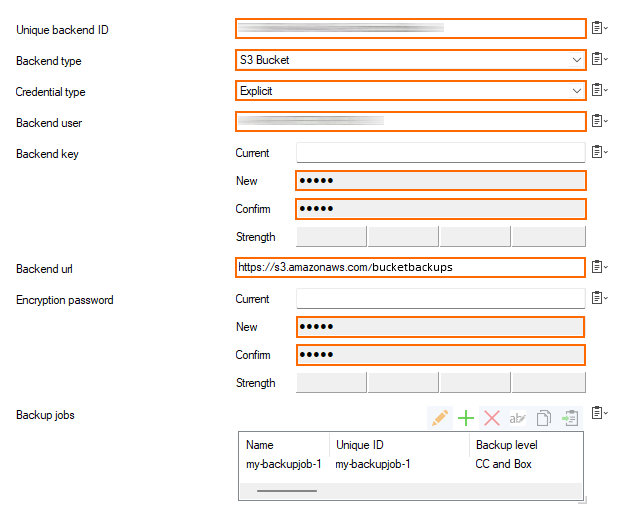Click clipboard icon beside Encryption password Current
Image resolution: width=620 pixels, height=529 pixels.
(x=599, y=298)
